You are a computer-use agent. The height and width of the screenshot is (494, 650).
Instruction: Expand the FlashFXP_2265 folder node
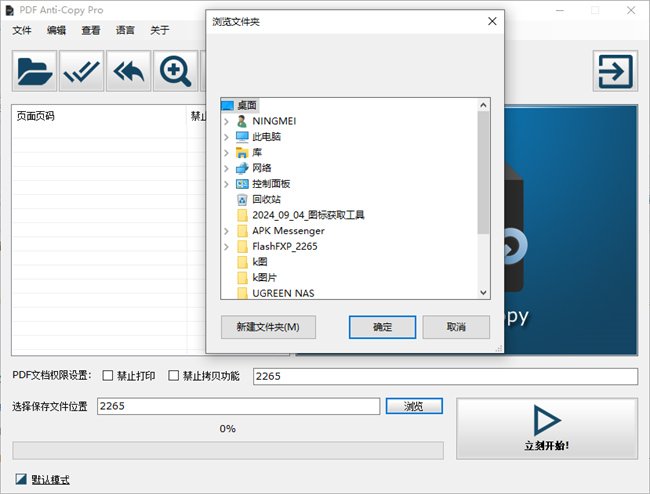pos(226,247)
